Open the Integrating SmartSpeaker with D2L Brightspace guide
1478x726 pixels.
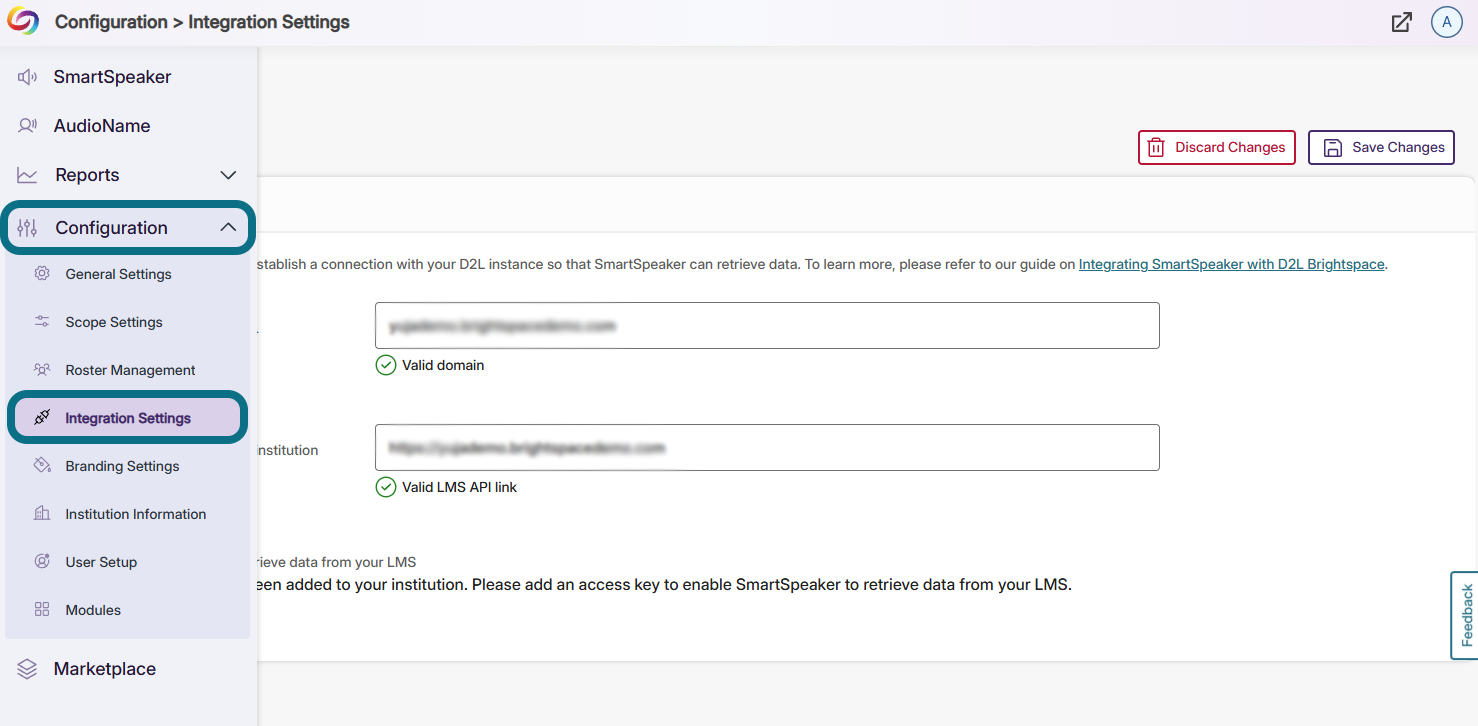pos(1230,264)
